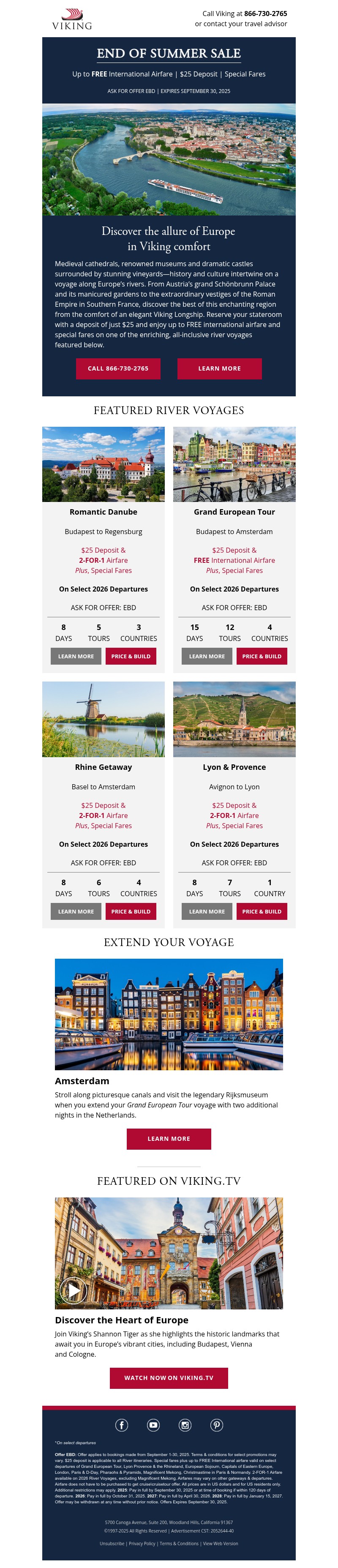Click the Viking ship logo
Viewport: 338px width, 1568px height.
pos(72,19)
